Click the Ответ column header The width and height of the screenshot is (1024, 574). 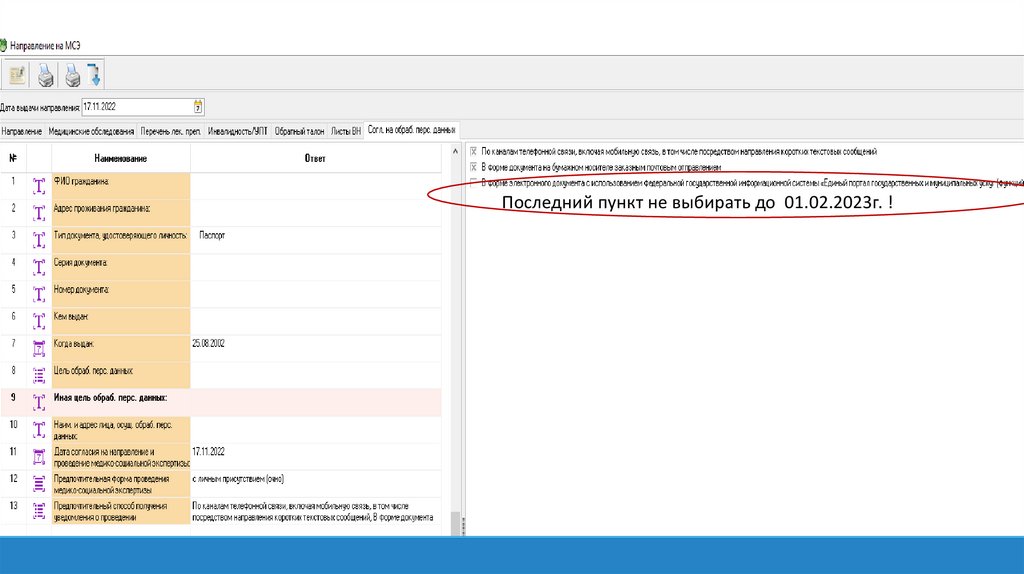point(315,158)
